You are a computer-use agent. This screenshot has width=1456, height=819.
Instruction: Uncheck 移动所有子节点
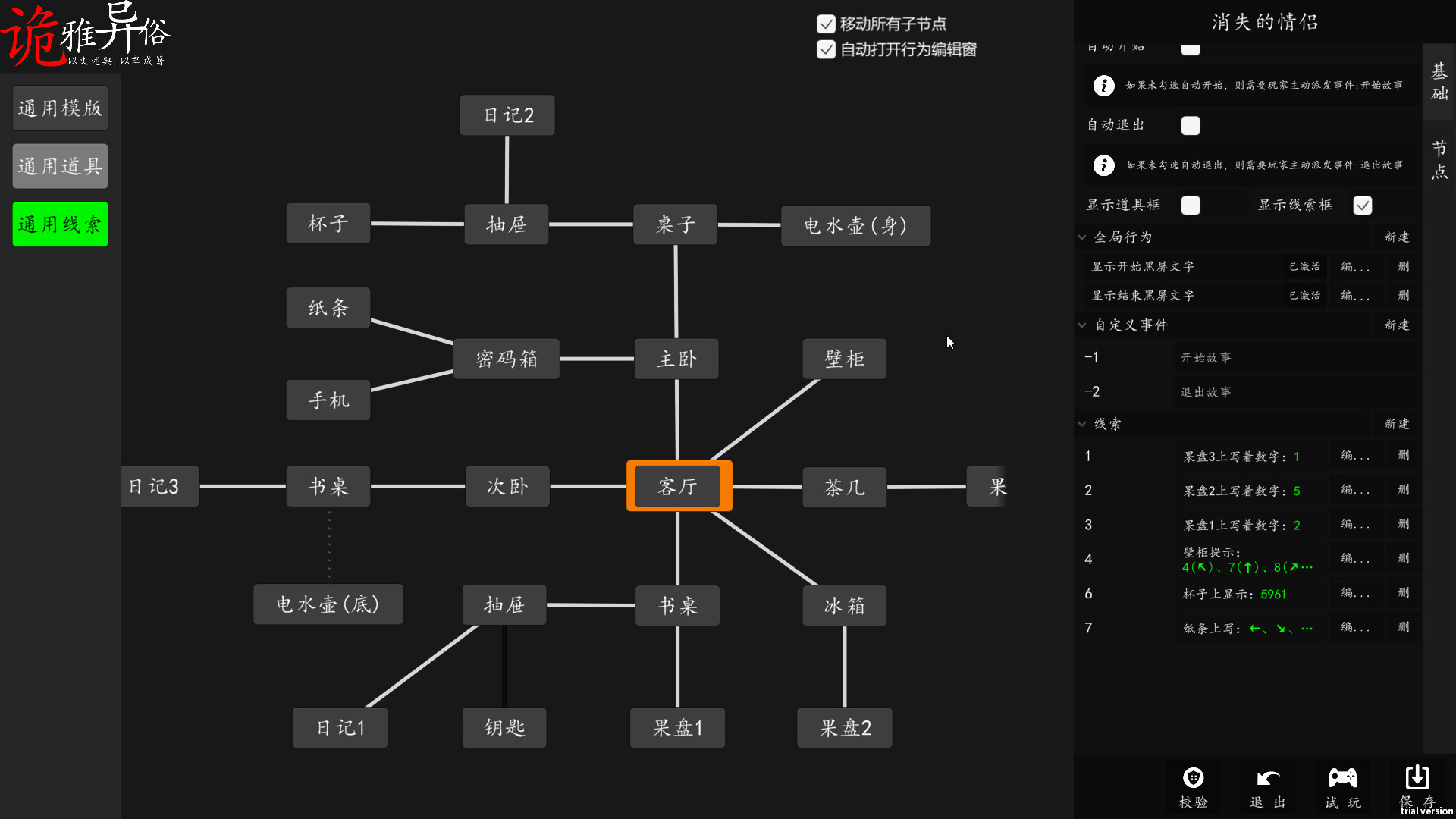tap(826, 24)
